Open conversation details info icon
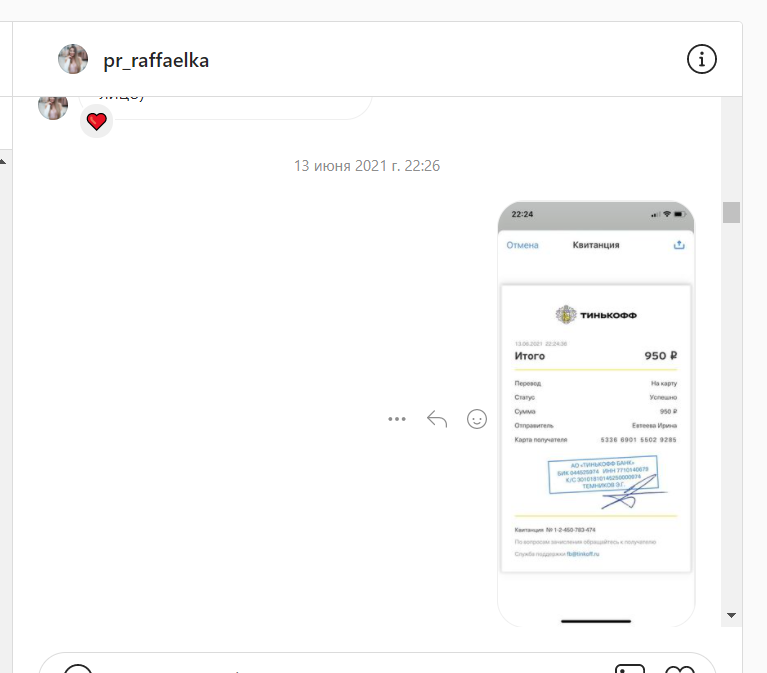 pos(701,60)
